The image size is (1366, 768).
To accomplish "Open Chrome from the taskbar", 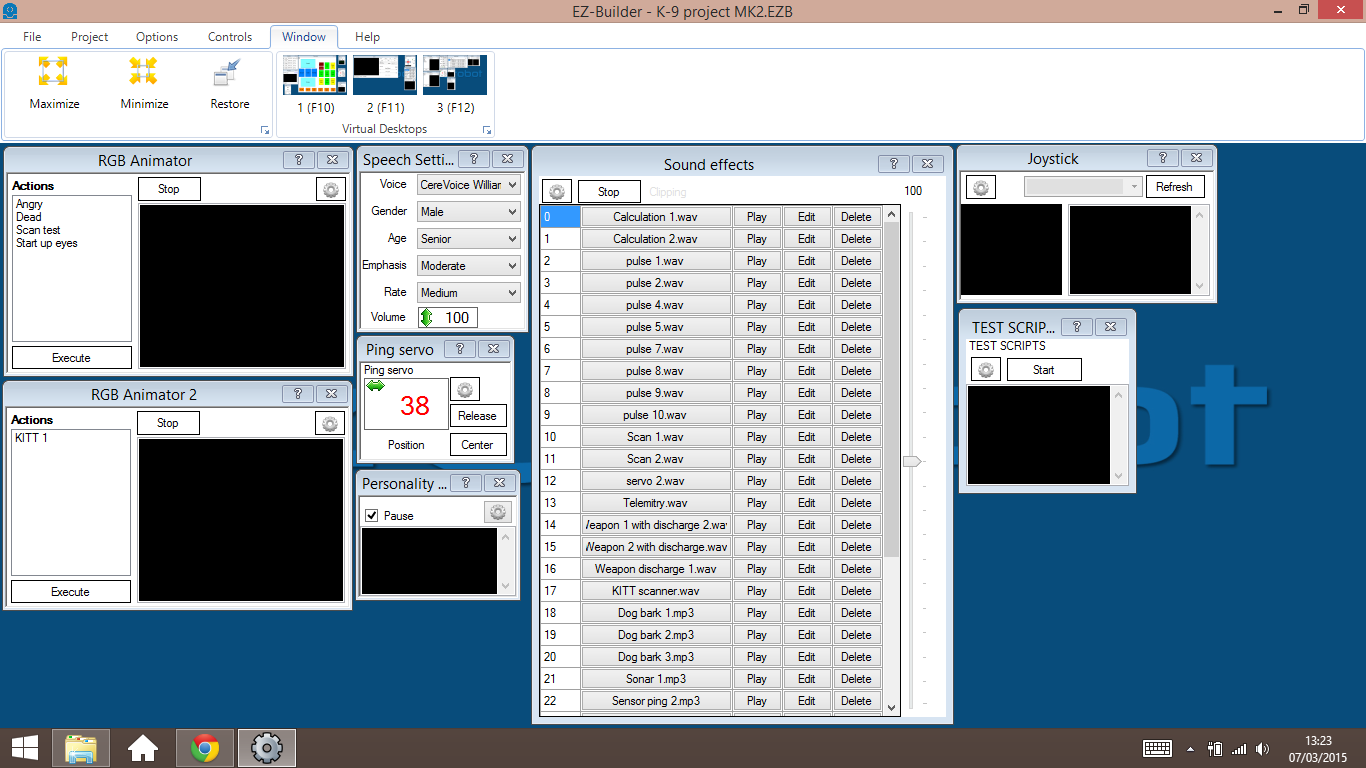I will tap(204, 747).
